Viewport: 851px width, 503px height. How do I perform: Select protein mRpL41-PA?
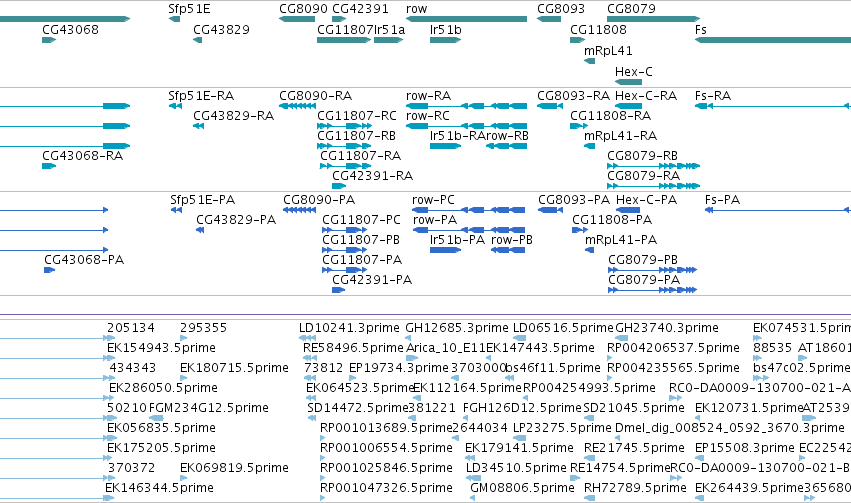click(621, 240)
